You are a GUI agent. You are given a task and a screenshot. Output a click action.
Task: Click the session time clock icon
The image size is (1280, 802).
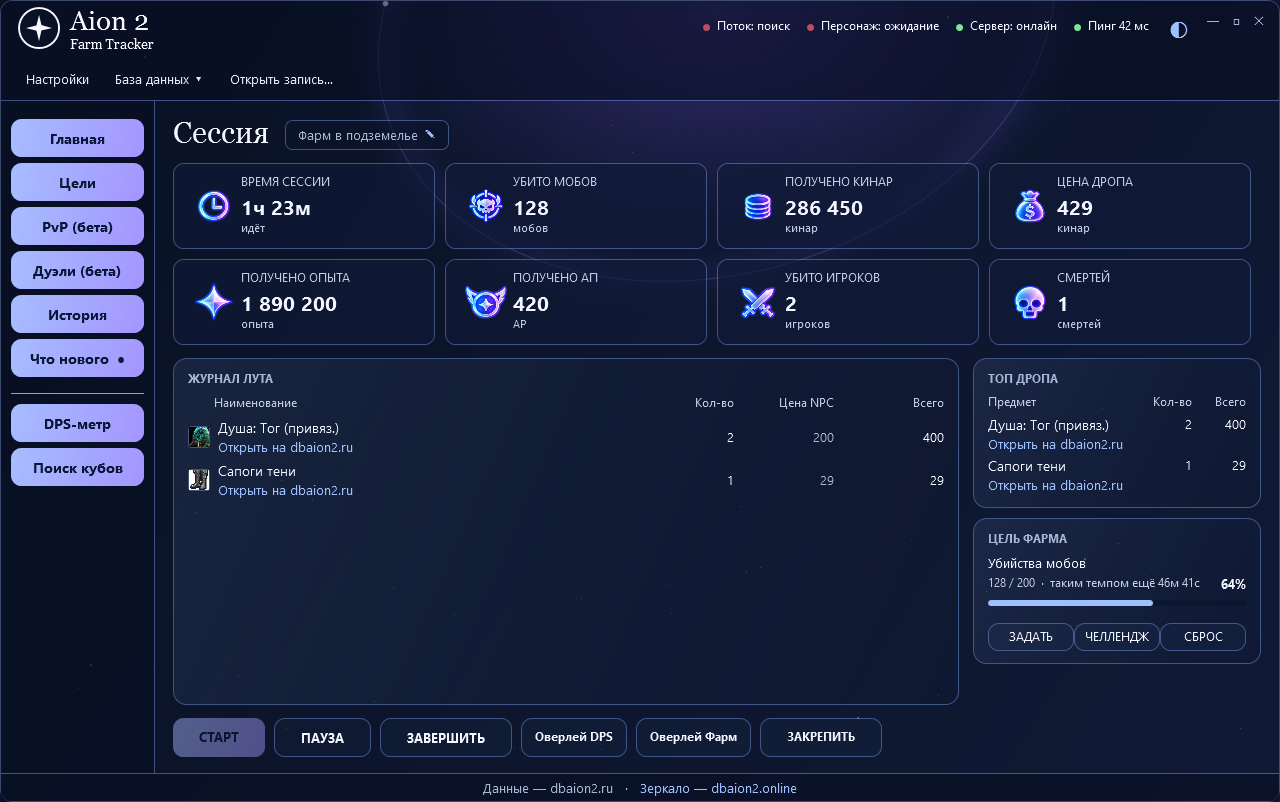[213, 206]
